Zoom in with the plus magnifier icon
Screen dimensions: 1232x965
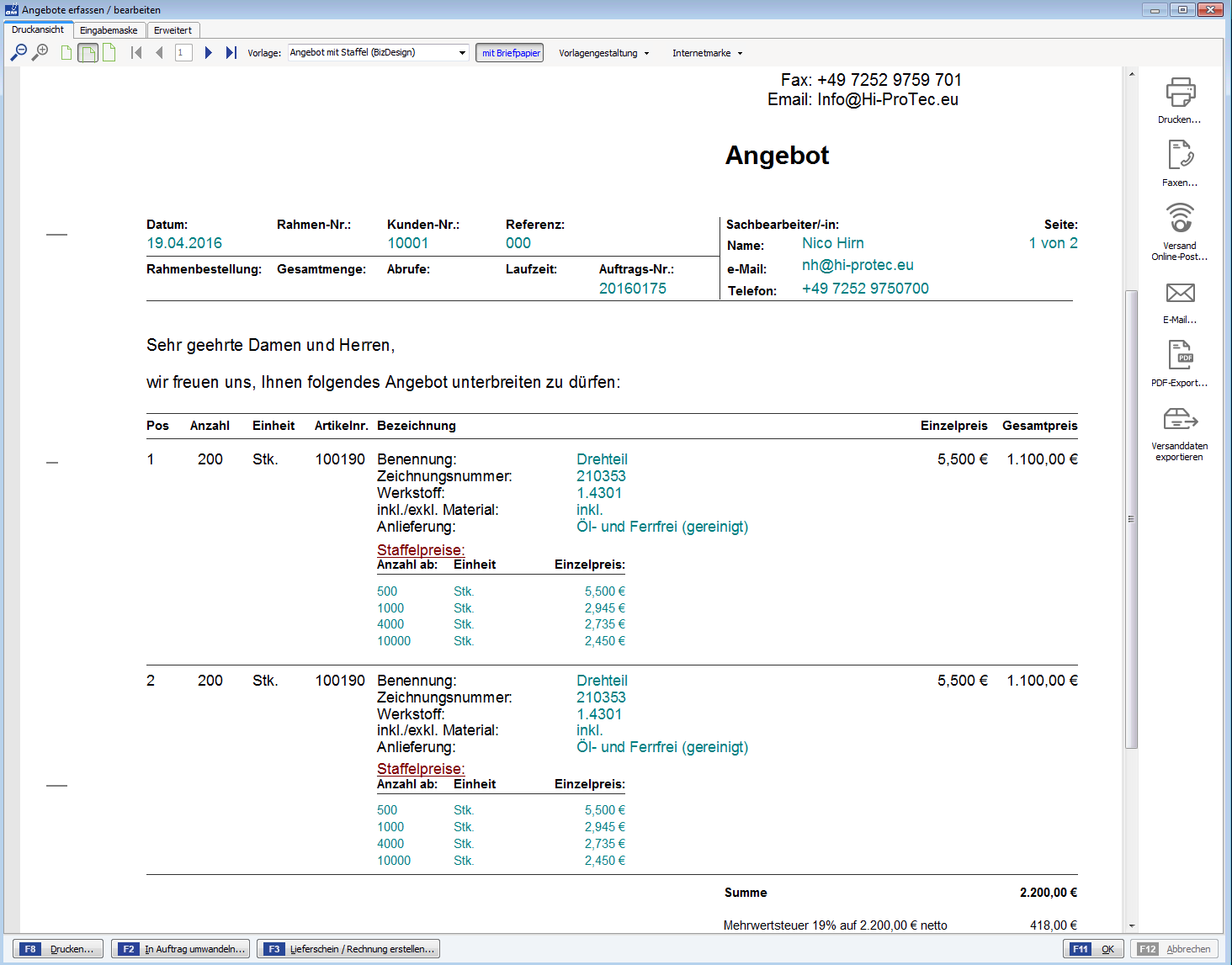[x=40, y=53]
